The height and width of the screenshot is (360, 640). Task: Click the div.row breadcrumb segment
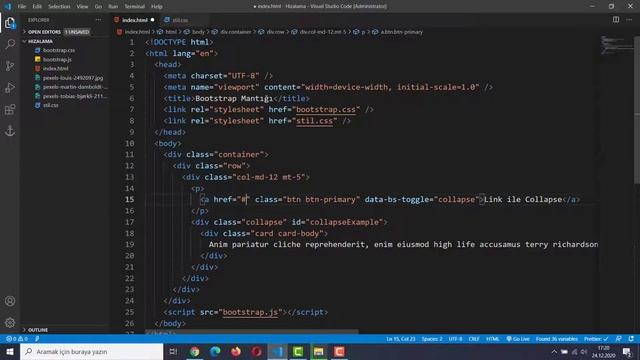click(x=275, y=32)
